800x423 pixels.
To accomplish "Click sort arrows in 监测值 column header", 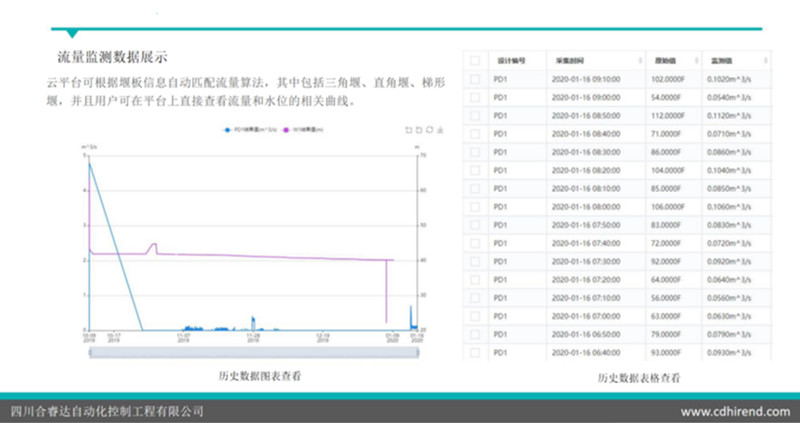I will 766,60.
